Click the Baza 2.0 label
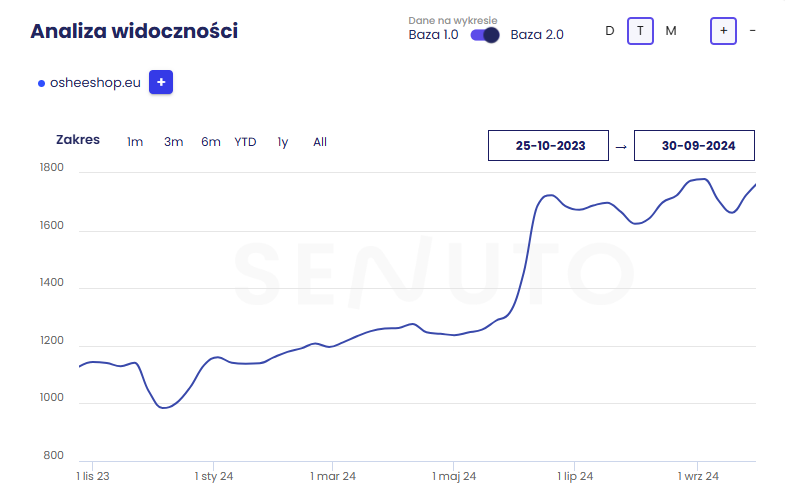 (537, 35)
